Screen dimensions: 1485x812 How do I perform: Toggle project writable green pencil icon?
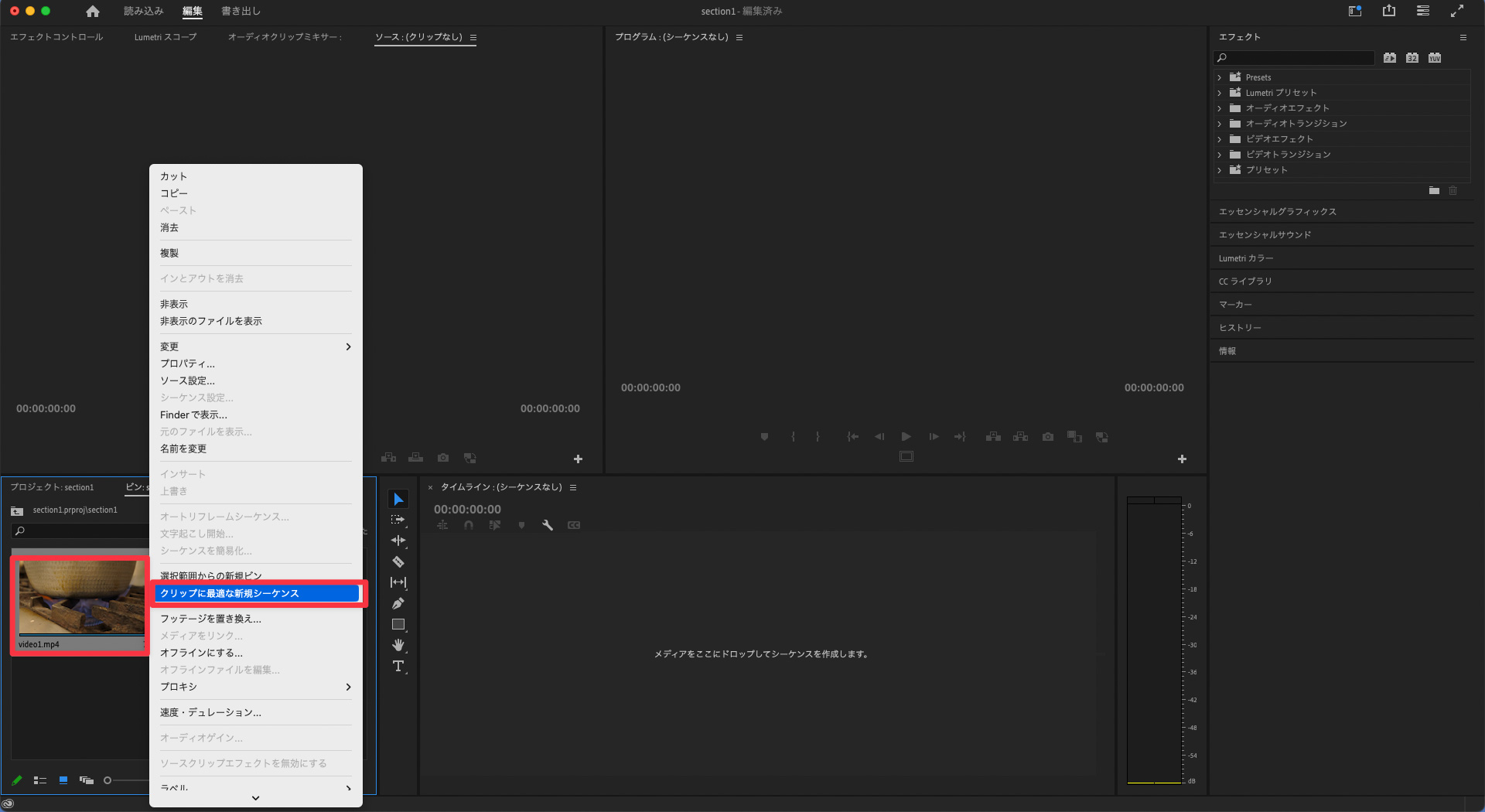point(17,780)
